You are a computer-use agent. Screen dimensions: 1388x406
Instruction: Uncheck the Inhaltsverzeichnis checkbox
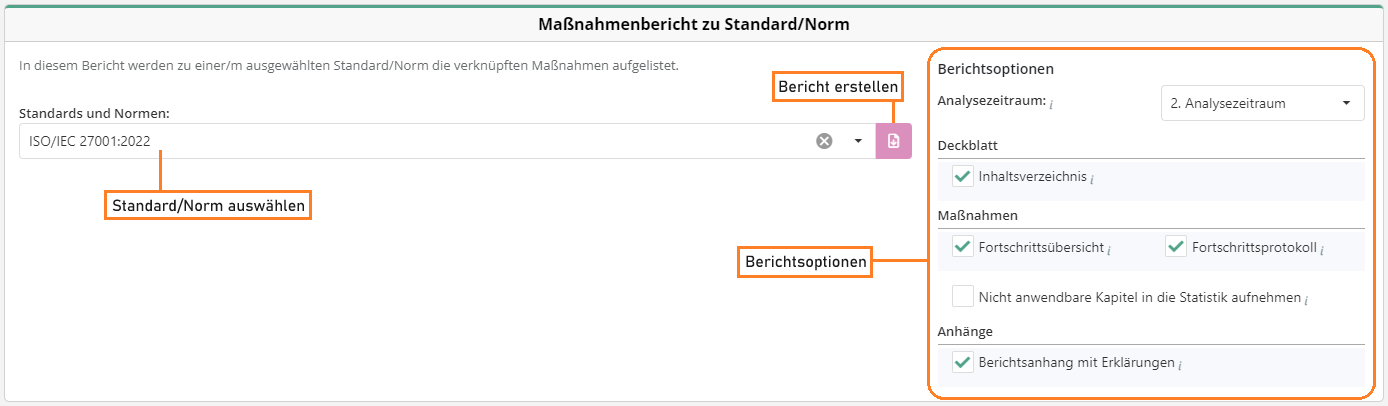tap(963, 177)
